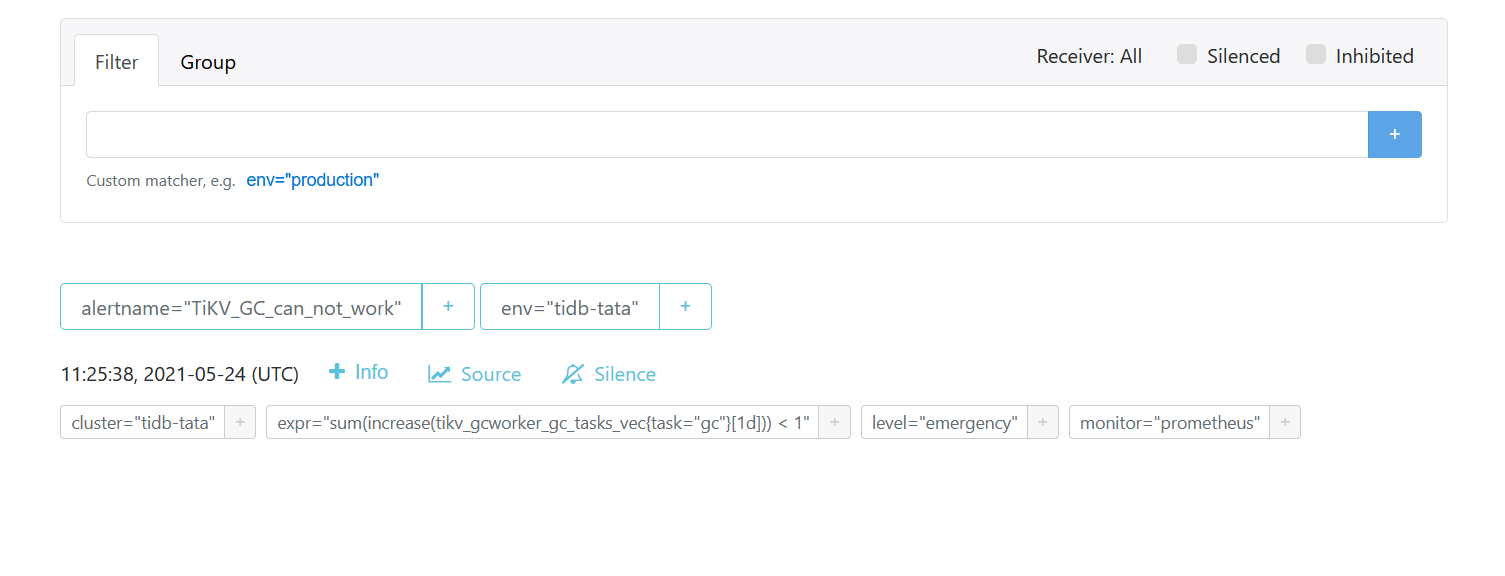Click plus beside the expr label
The width and height of the screenshot is (1505, 576).
(x=834, y=423)
